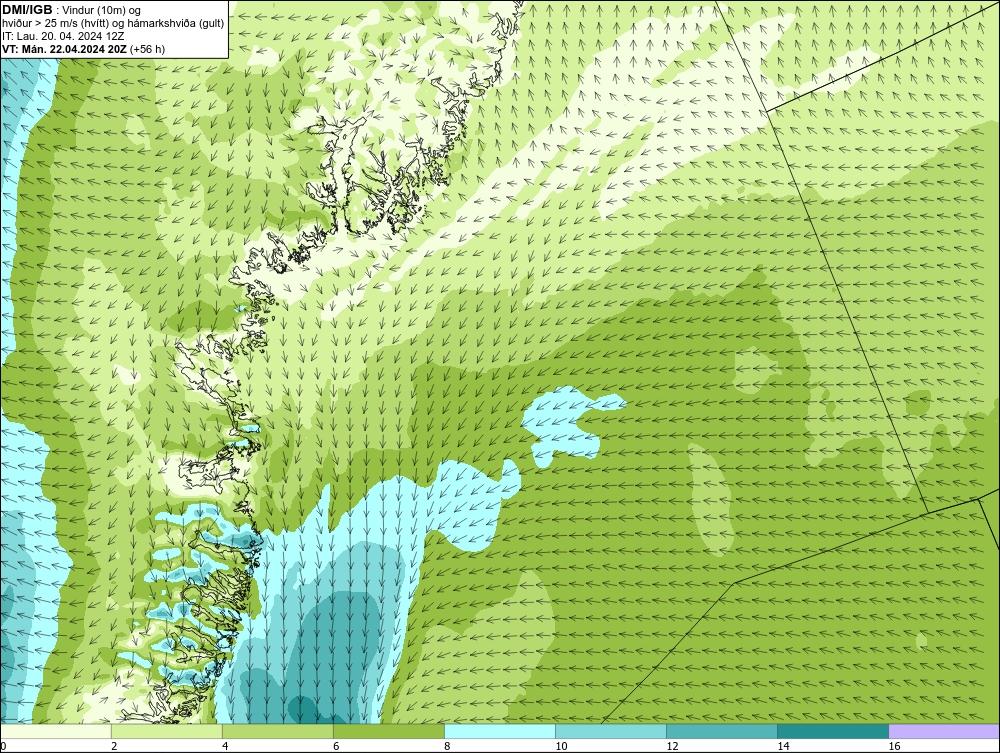Viewport: 1000px width, 753px height.
Task: Click the 'VT: Mán. 22.04.2024 20Z' line
Action: click(x=64, y=49)
